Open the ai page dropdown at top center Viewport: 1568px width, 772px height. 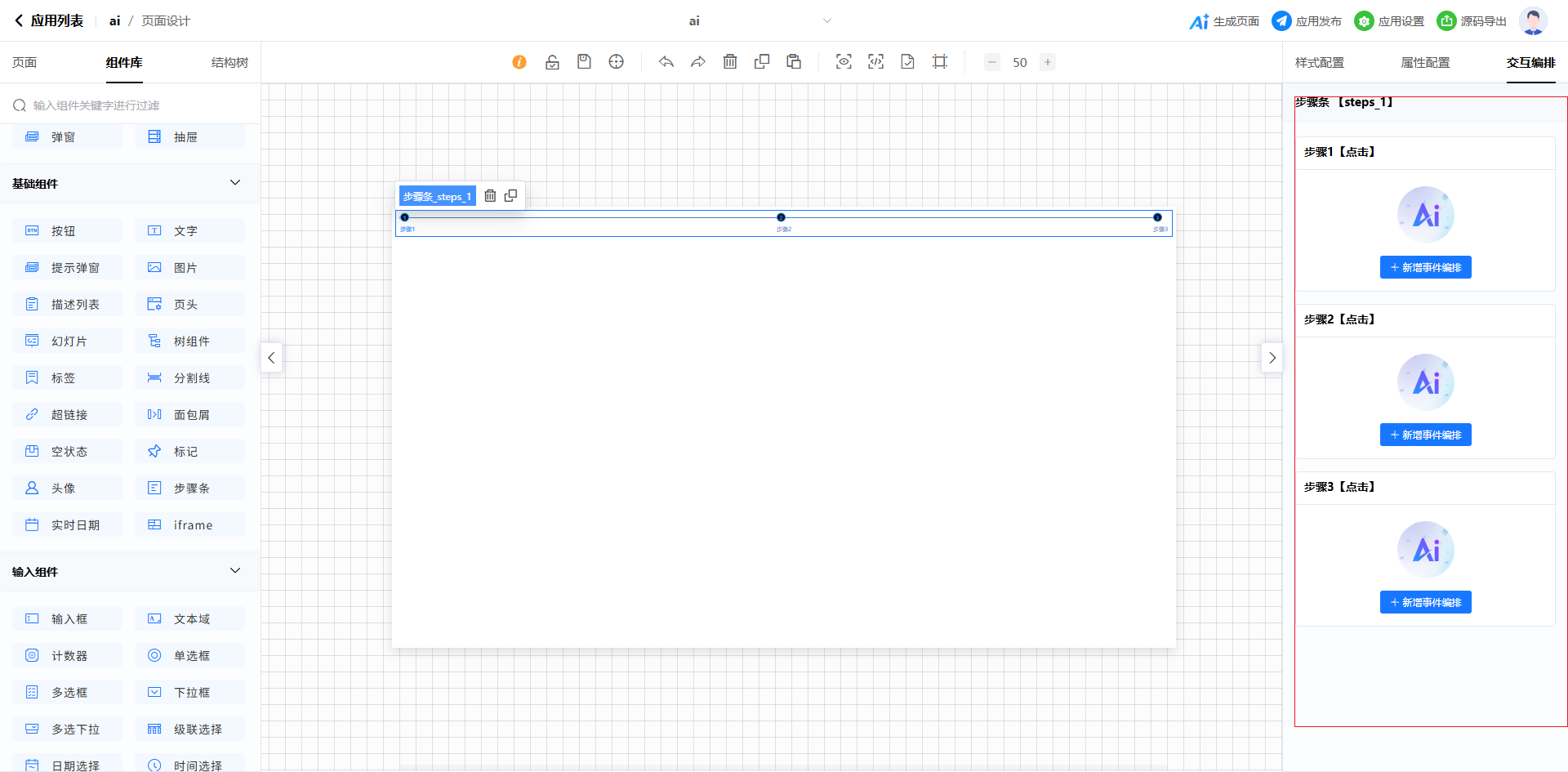[x=826, y=21]
